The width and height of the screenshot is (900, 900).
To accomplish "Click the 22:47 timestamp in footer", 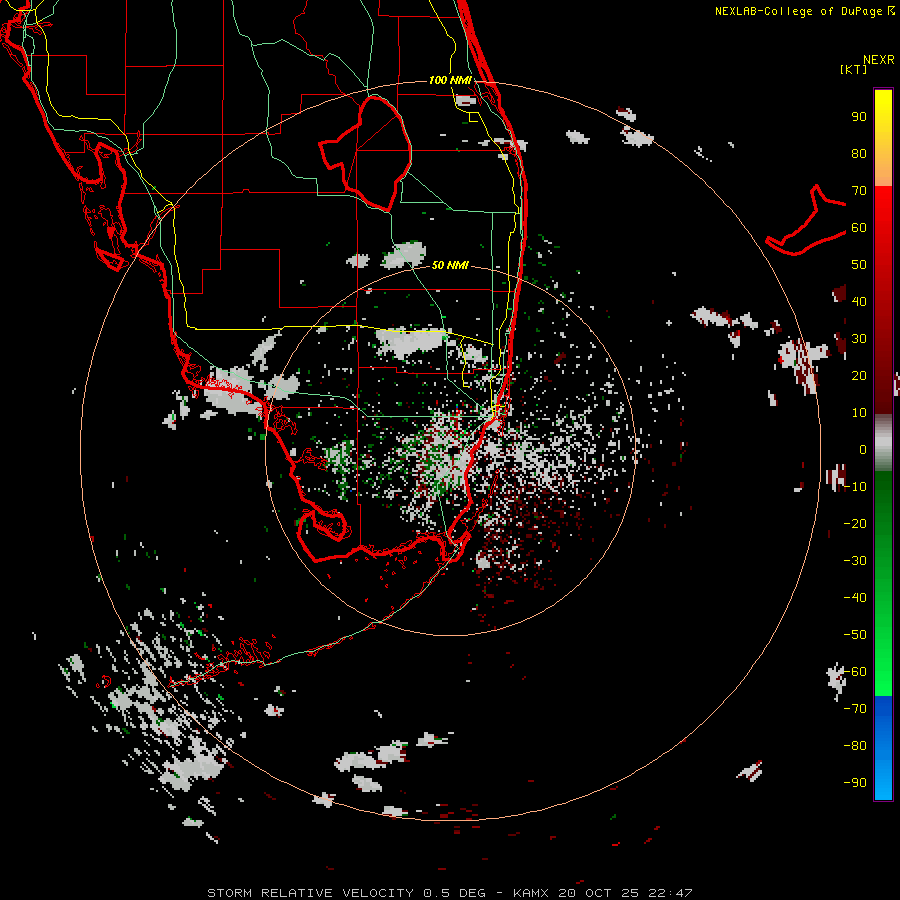I will (x=670, y=893).
